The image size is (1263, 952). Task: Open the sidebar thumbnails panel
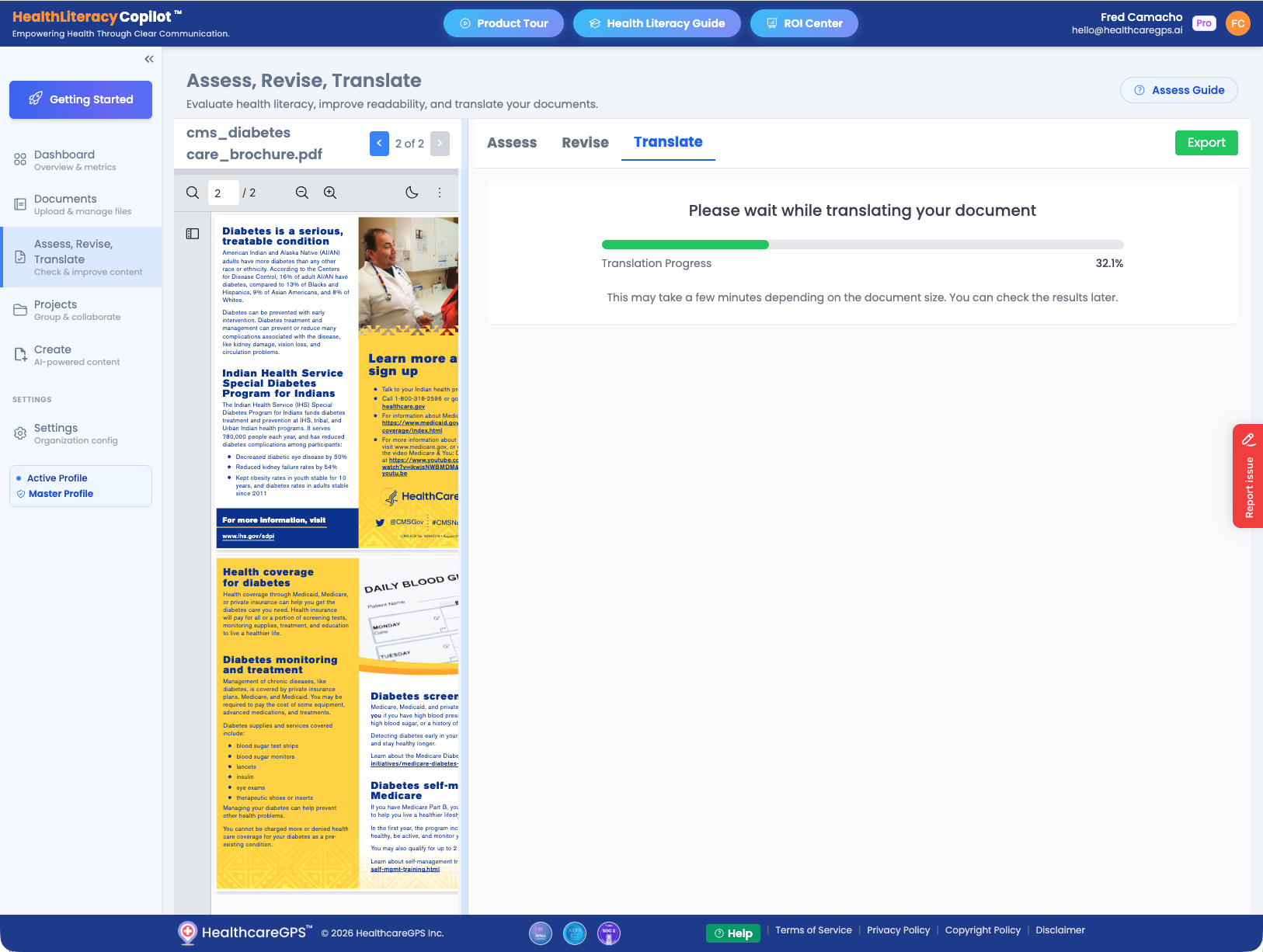pyautogui.click(x=191, y=233)
